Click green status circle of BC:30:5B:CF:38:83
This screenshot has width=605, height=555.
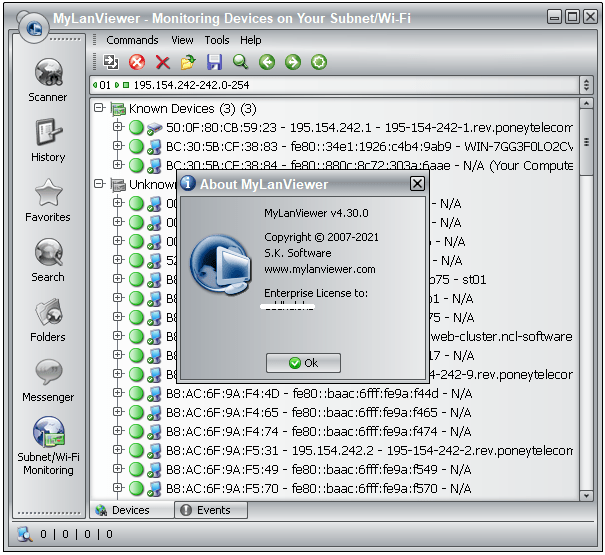[136, 146]
